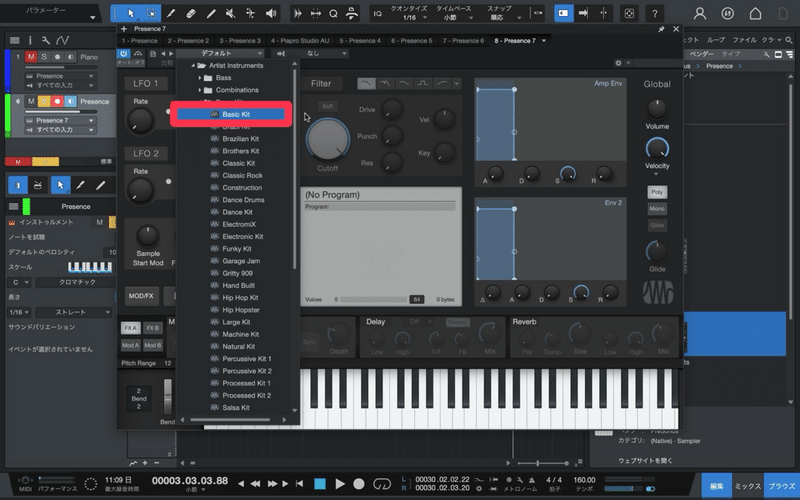
Task: Mute the Piano track
Action: point(32,57)
